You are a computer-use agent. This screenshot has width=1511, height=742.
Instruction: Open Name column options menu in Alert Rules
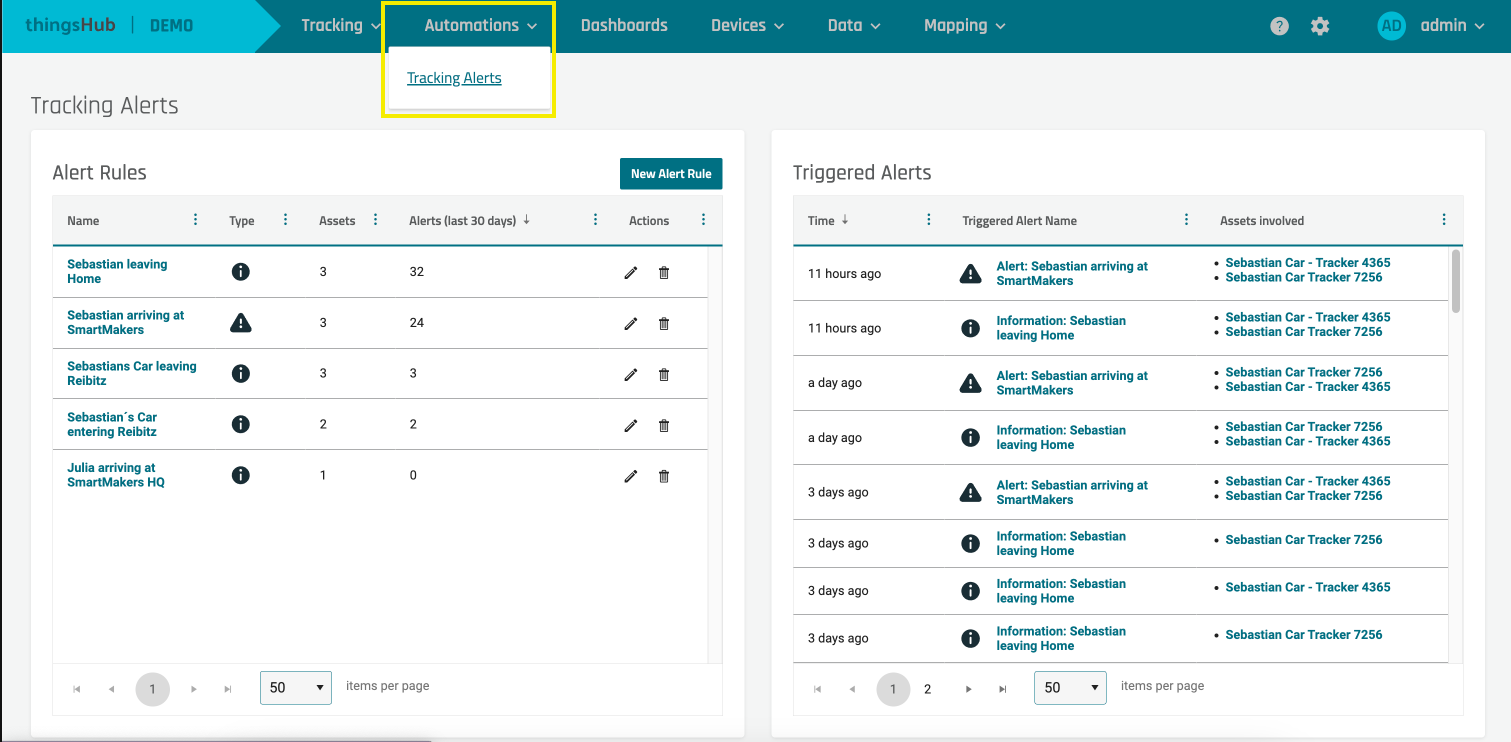195,220
